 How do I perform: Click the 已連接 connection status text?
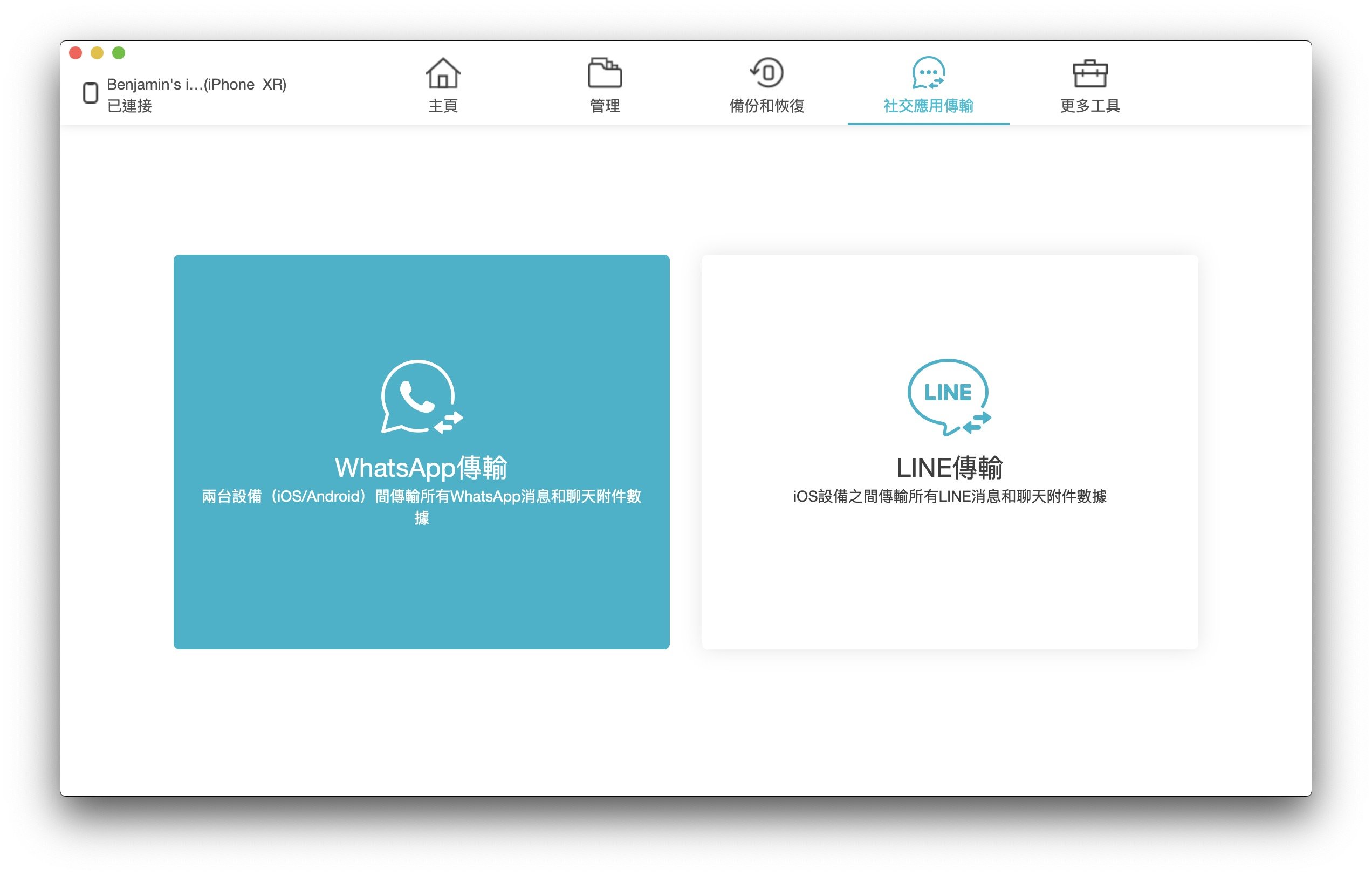(x=129, y=106)
